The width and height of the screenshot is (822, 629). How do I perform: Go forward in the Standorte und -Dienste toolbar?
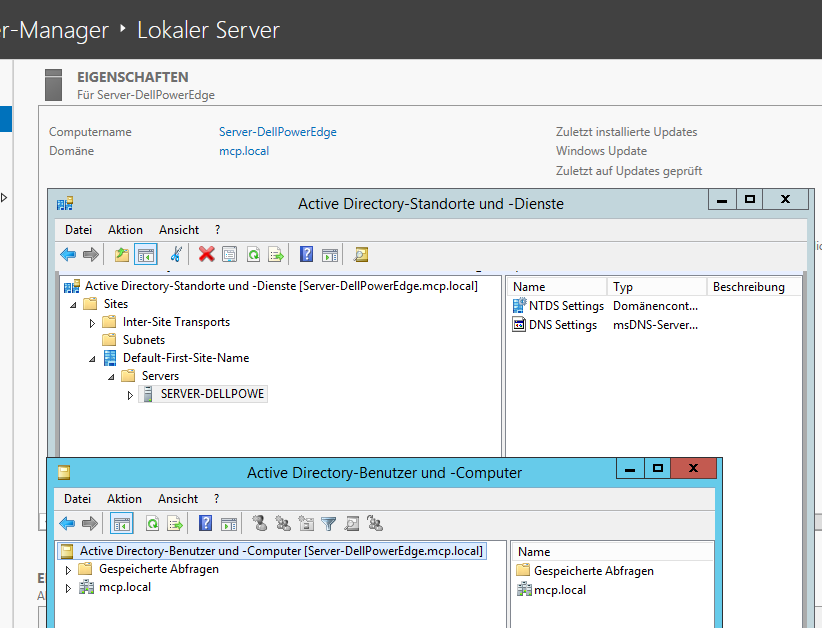click(91, 255)
